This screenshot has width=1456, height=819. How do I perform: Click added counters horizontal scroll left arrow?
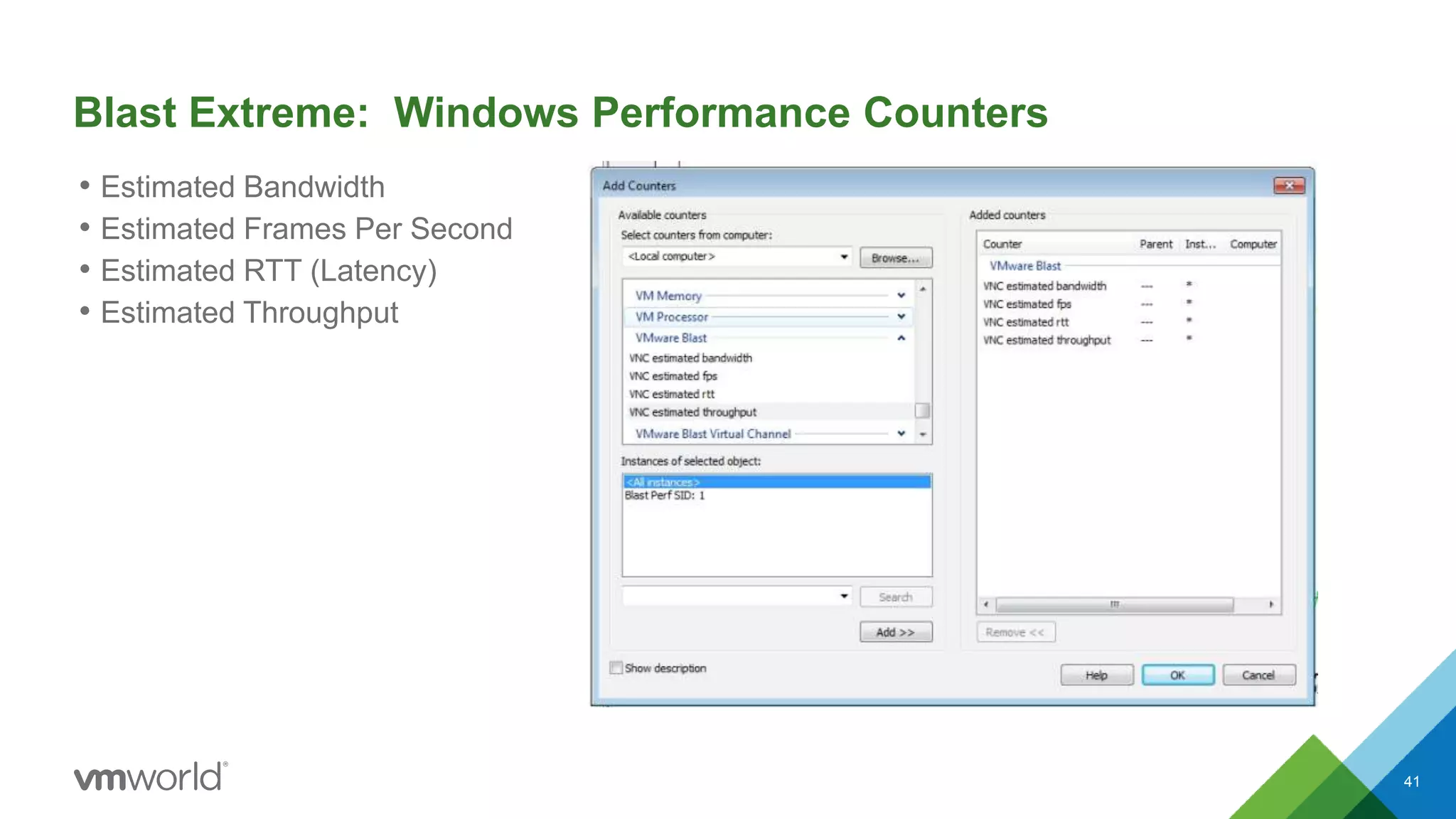tap(986, 605)
